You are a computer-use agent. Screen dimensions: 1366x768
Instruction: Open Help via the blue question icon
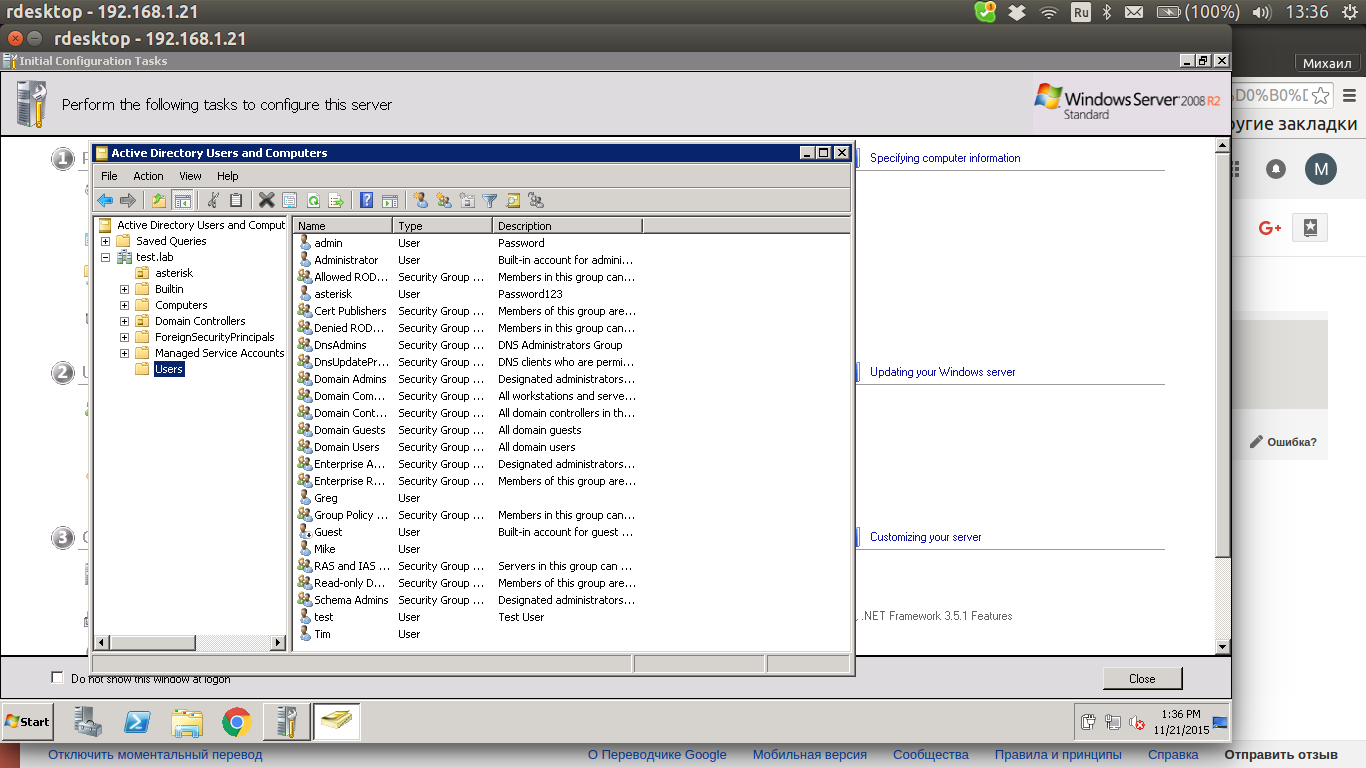(x=367, y=200)
